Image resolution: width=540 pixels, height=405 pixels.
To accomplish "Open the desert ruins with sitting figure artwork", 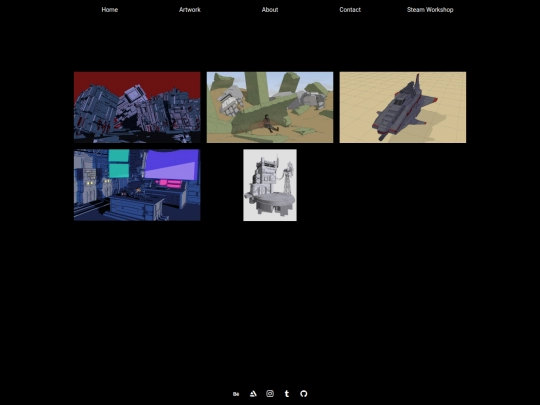I will [x=270, y=107].
